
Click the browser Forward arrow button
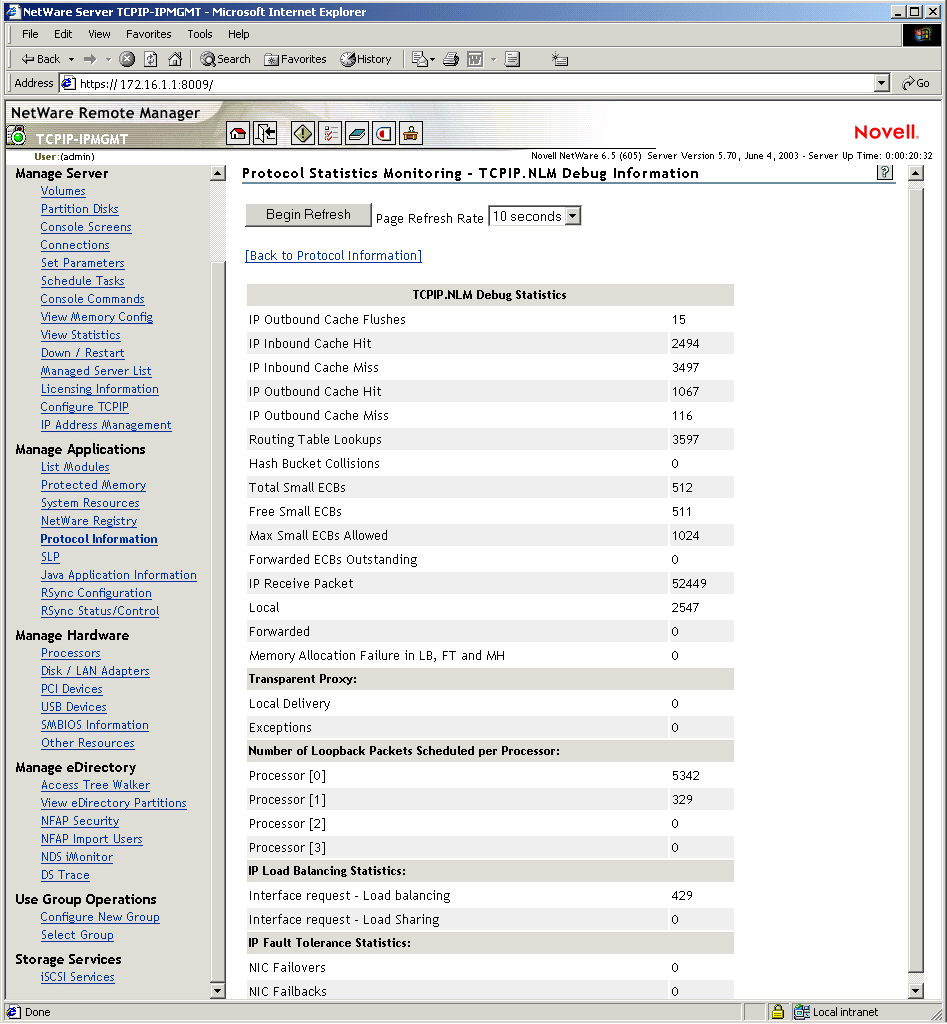coord(90,59)
